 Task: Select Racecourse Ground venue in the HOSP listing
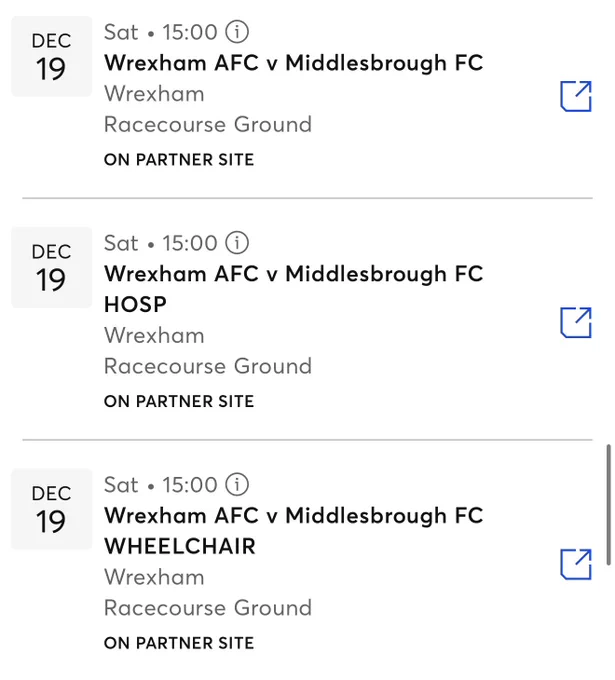[208, 366]
